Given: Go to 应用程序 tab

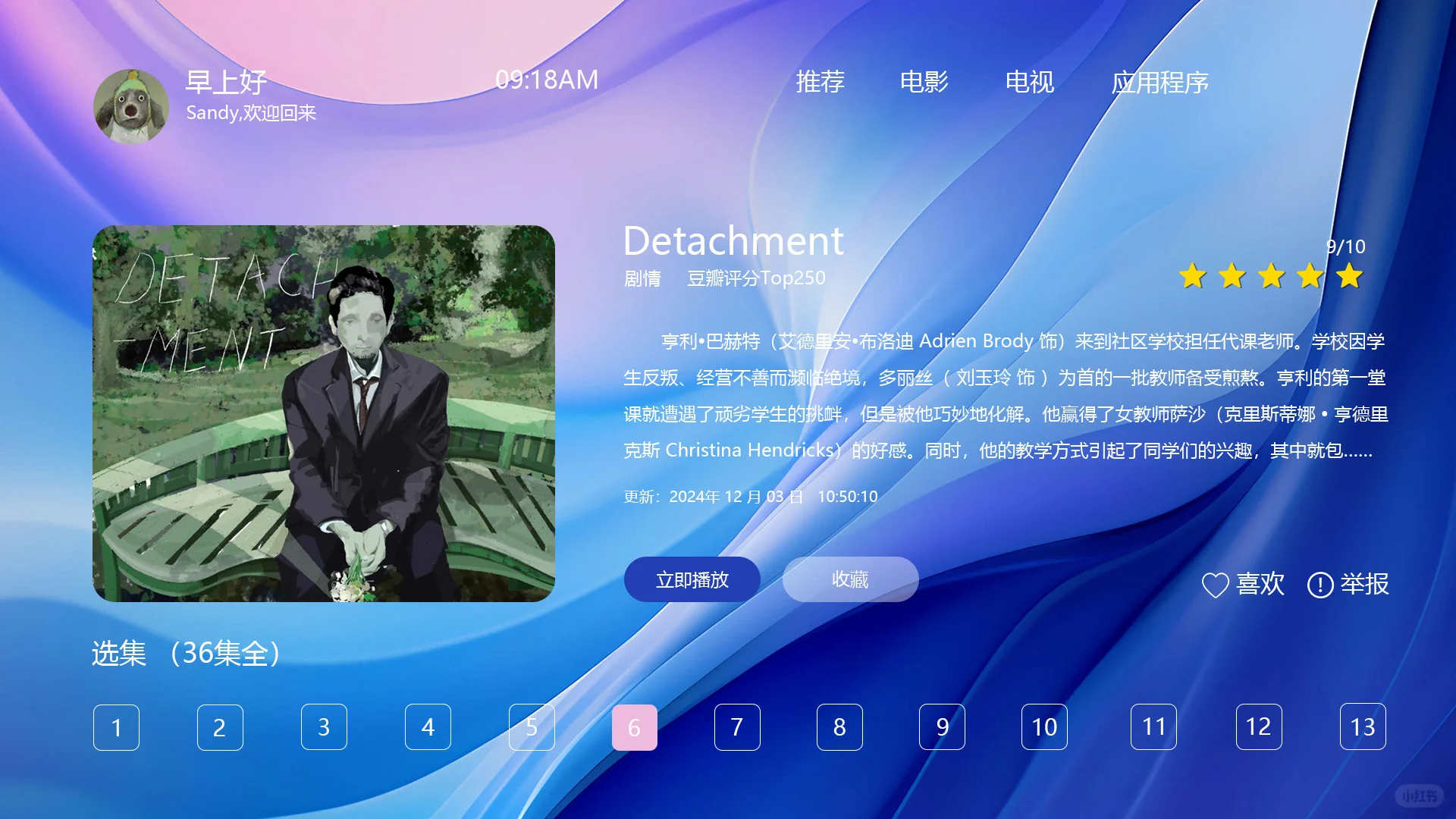Looking at the screenshot, I should (1159, 82).
